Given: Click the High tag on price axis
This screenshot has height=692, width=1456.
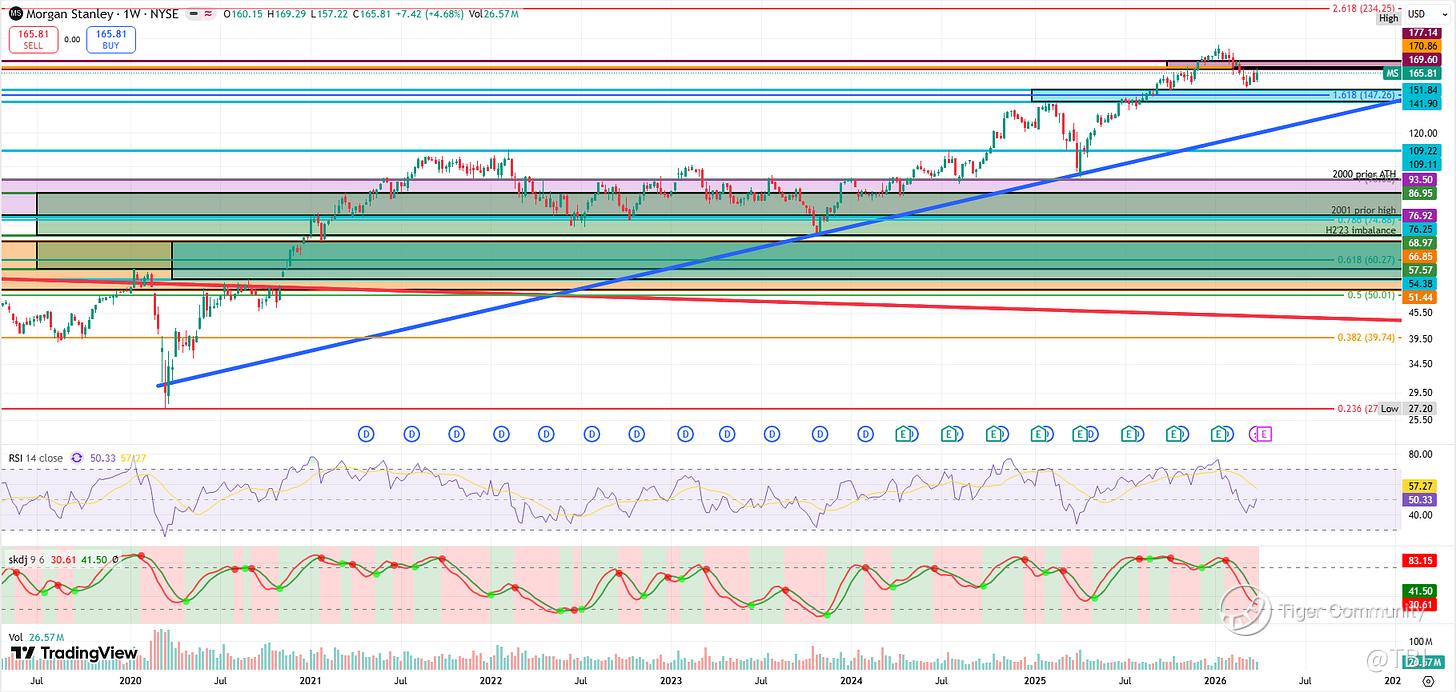Looking at the screenshot, I should pos(1389,18).
